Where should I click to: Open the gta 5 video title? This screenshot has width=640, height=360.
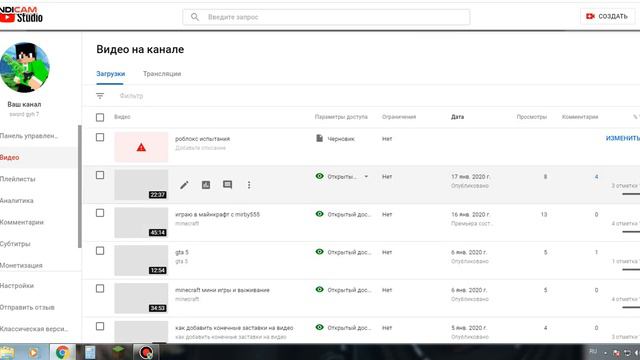[x=182, y=252]
